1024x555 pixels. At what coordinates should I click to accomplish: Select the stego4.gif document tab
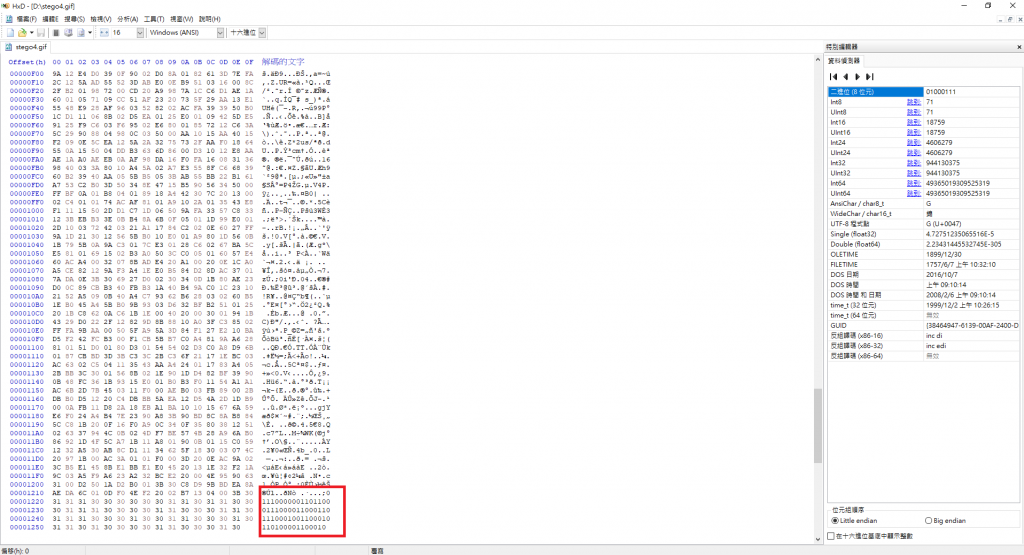pyautogui.click(x=26, y=47)
